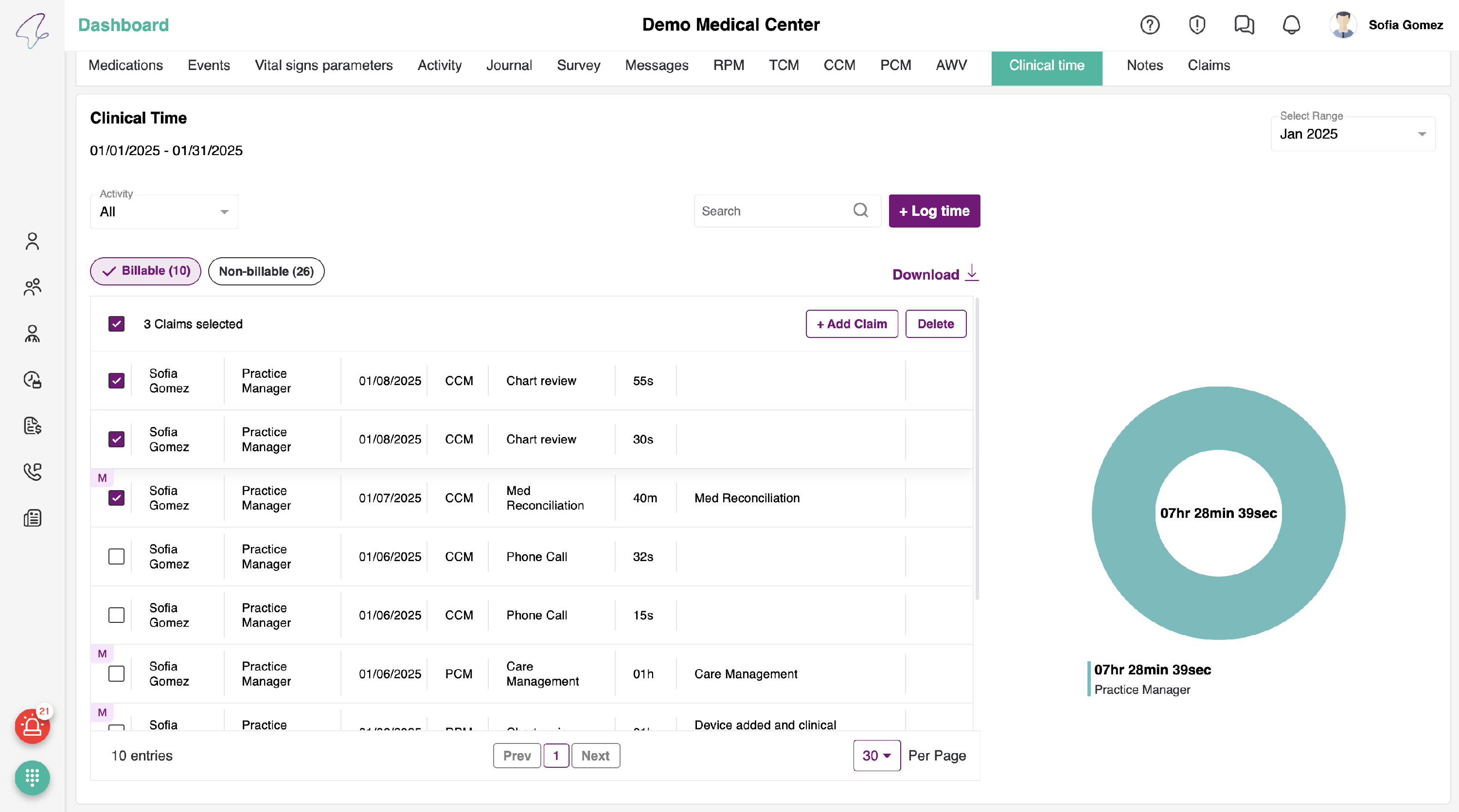Uncheck the 55s Chart review row
This screenshot has height=812, width=1459.
[117, 381]
